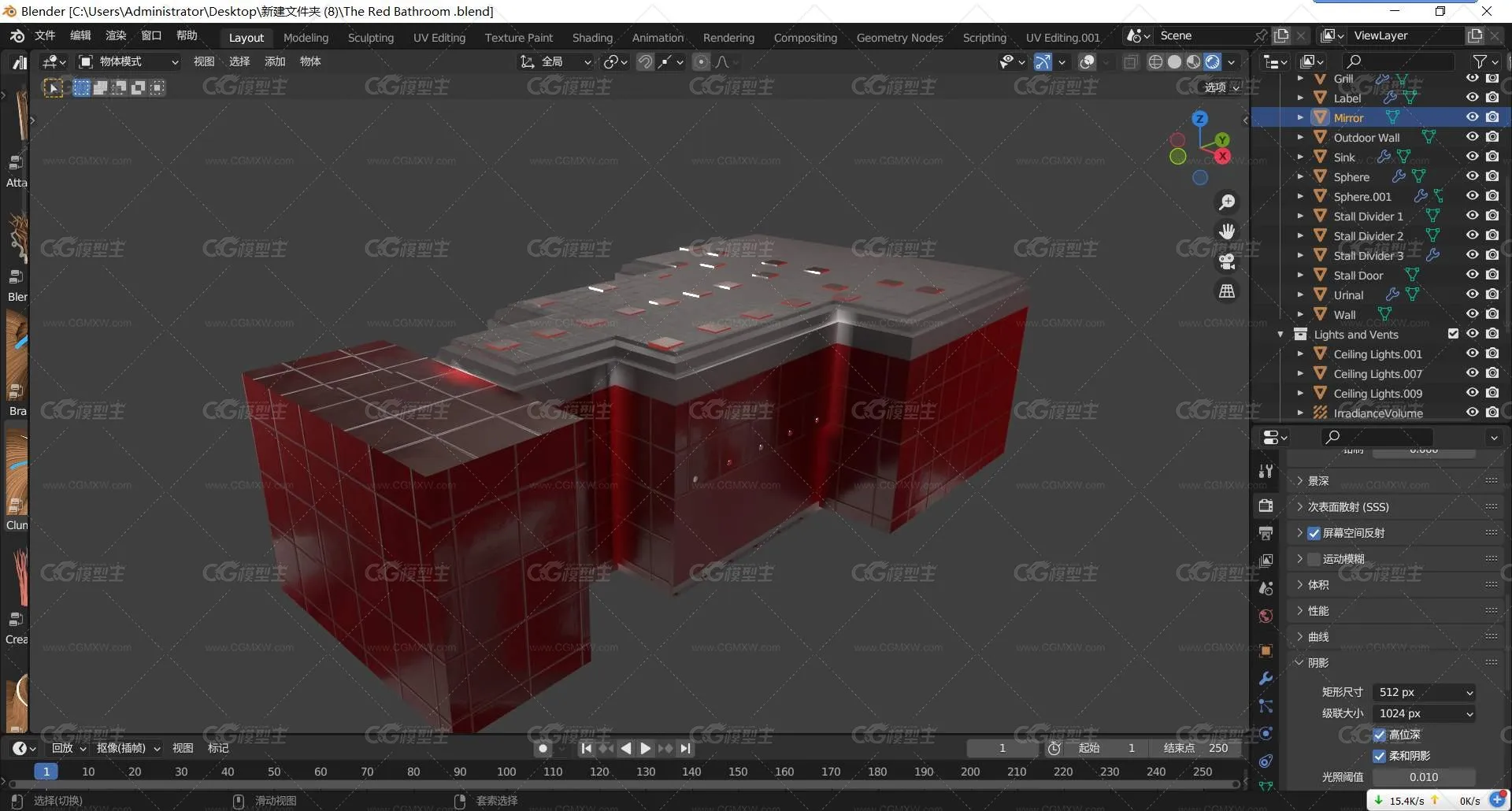Click the new scene icon beside Scene

1282,35
